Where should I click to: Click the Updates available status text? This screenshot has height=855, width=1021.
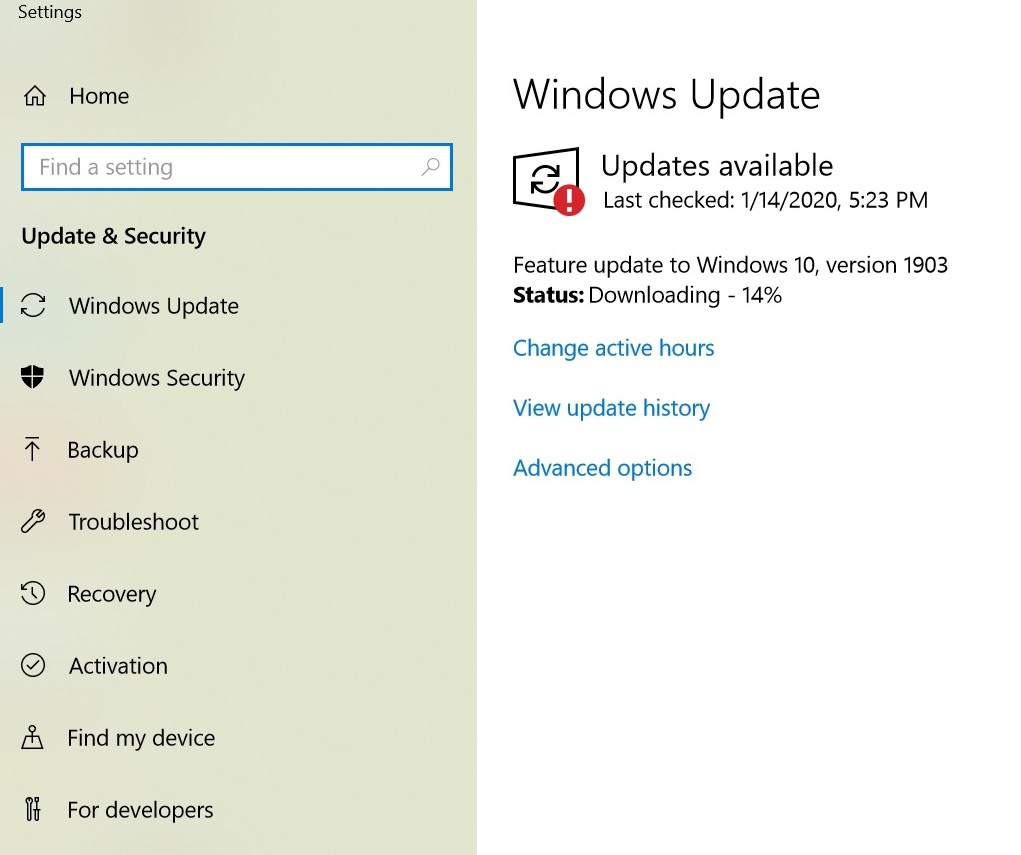click(717, 165)
